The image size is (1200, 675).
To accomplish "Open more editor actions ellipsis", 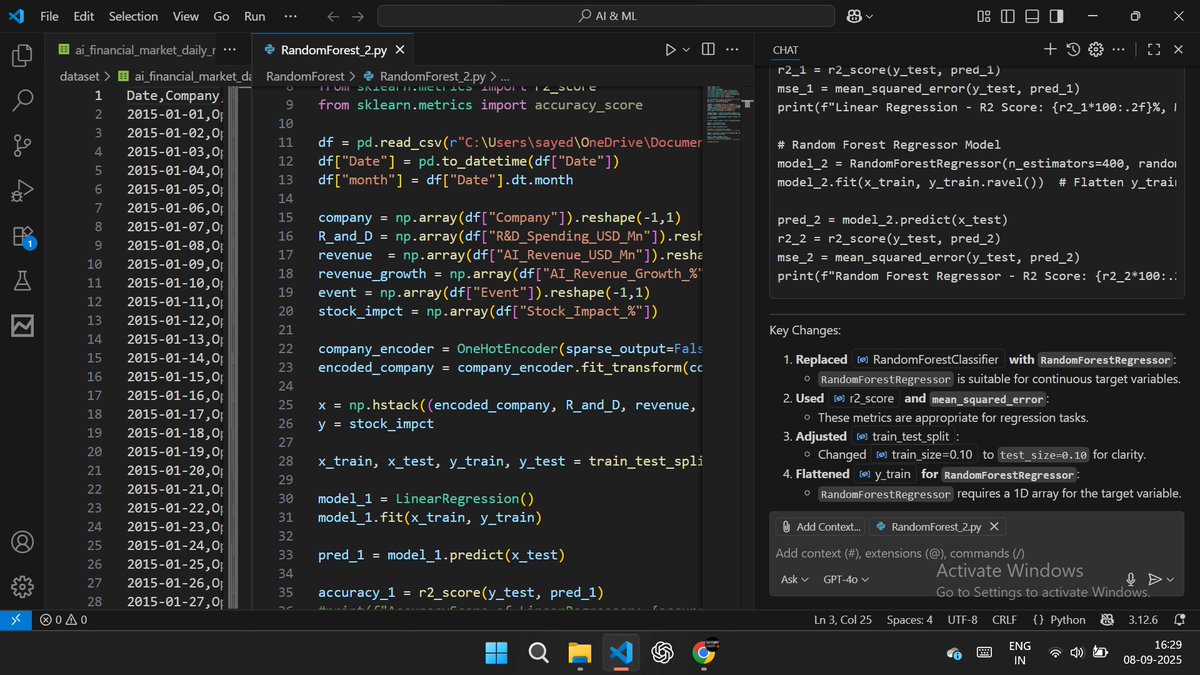I will 733,49.
